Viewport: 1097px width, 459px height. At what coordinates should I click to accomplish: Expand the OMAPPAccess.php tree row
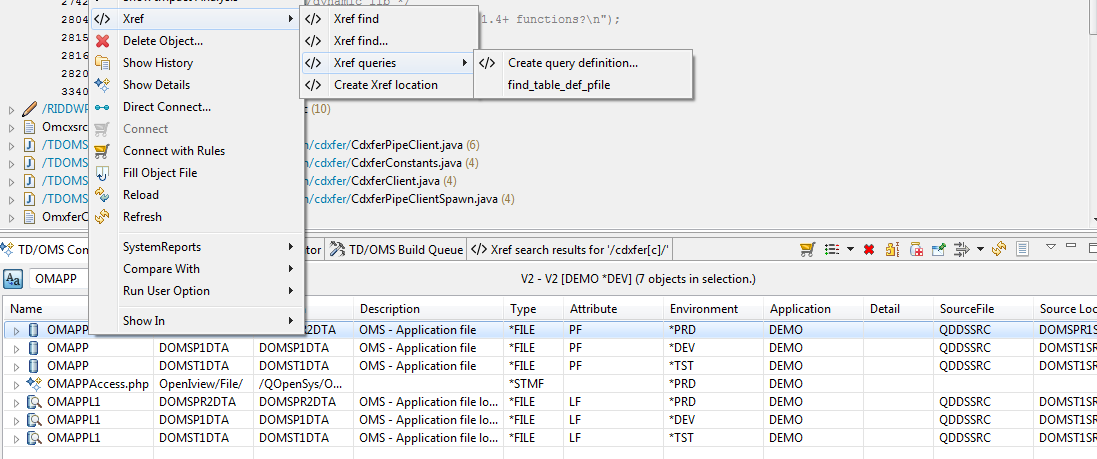(16, 384)
